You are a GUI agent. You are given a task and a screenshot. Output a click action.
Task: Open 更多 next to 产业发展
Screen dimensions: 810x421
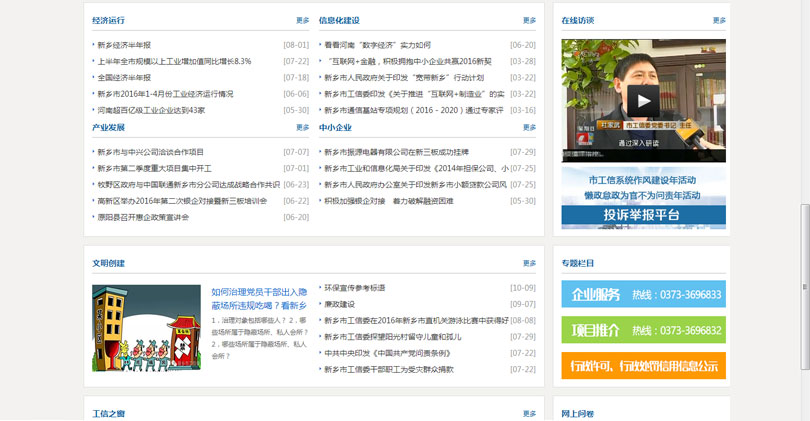click(302, 128)
